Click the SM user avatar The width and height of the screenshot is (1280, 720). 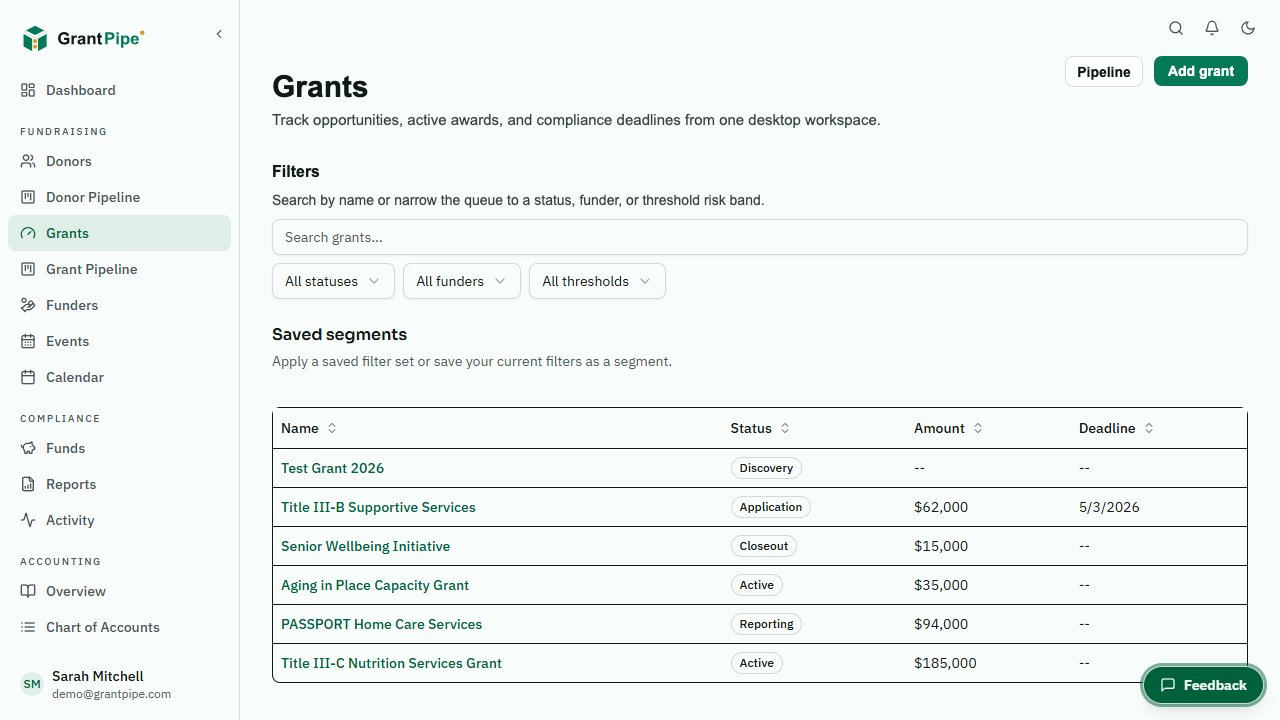(32, 684)
